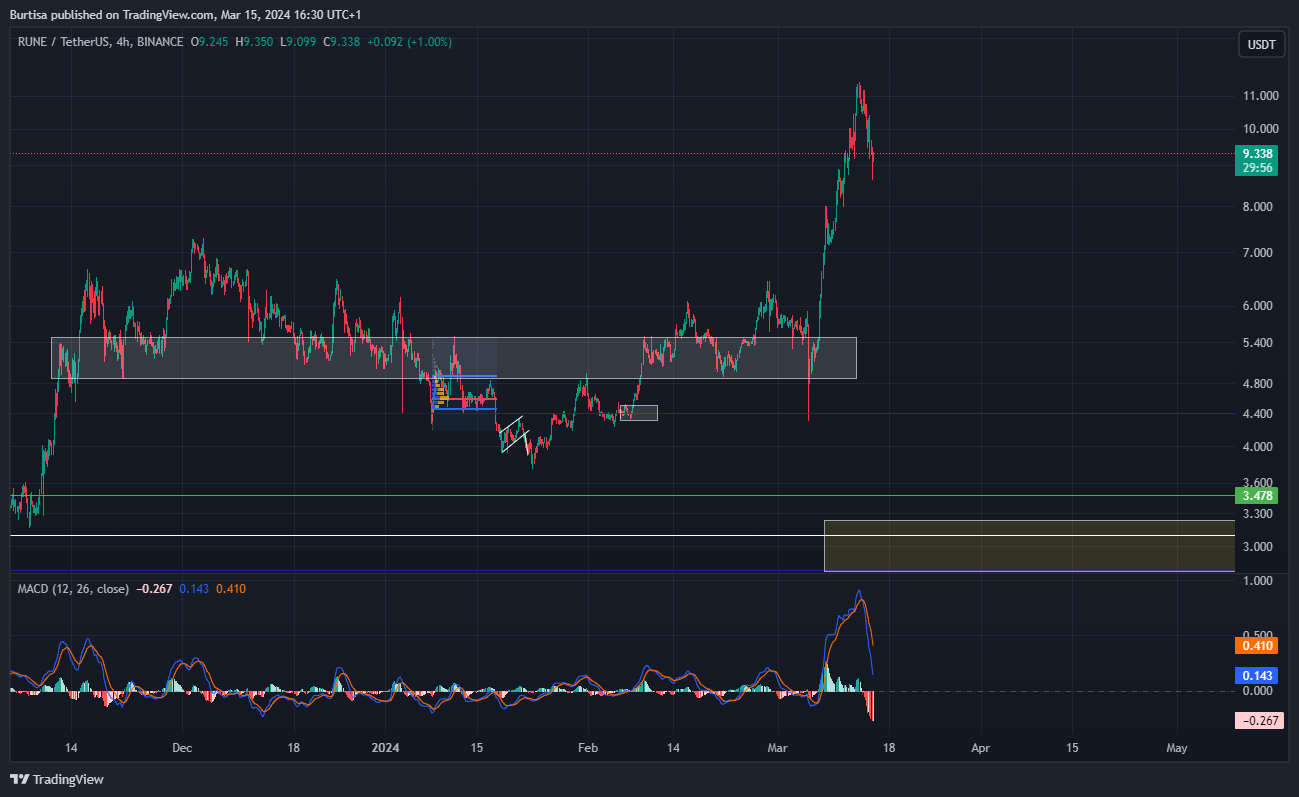
Task: Select the blue 0.143 MACD axis label
Action: (1257, 676)
